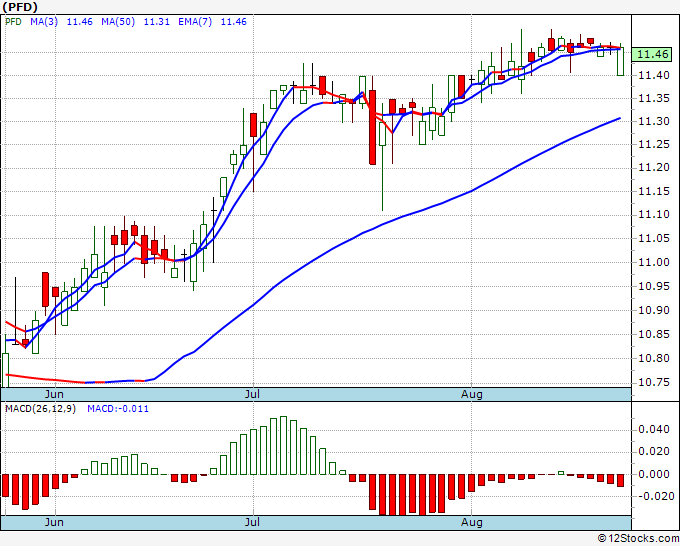Click the 0.020 MACD axis label
The image size is (680, 546).
pyautogui.click(x=654, y=451)
